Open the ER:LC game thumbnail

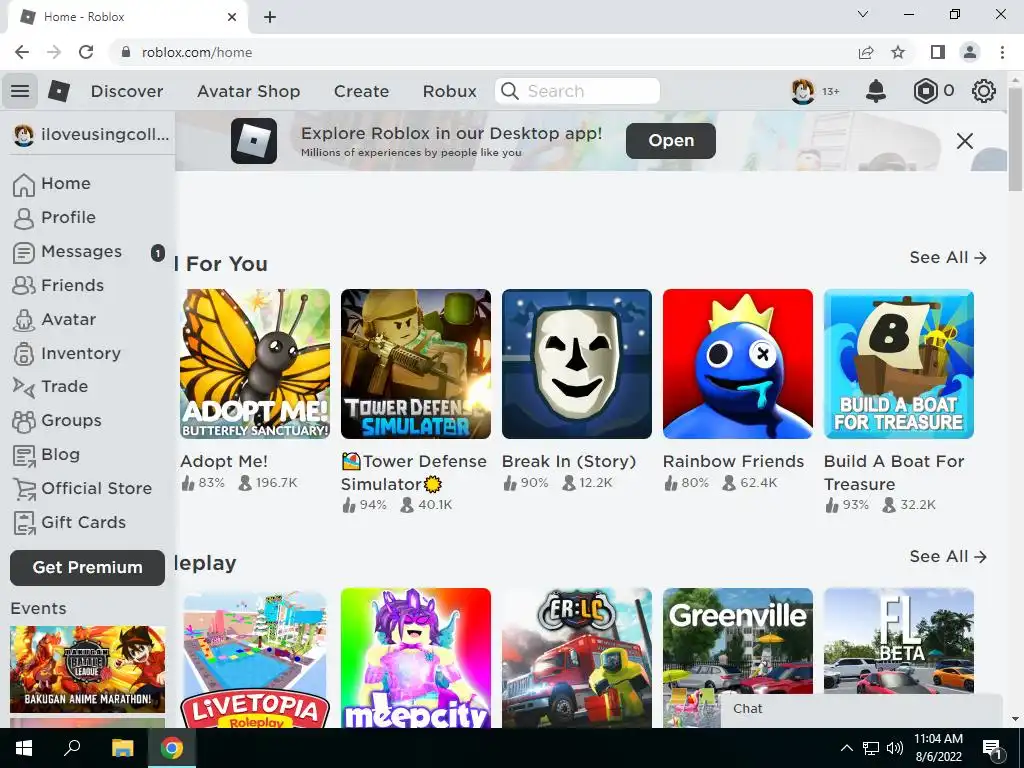(x=577, y=658)
